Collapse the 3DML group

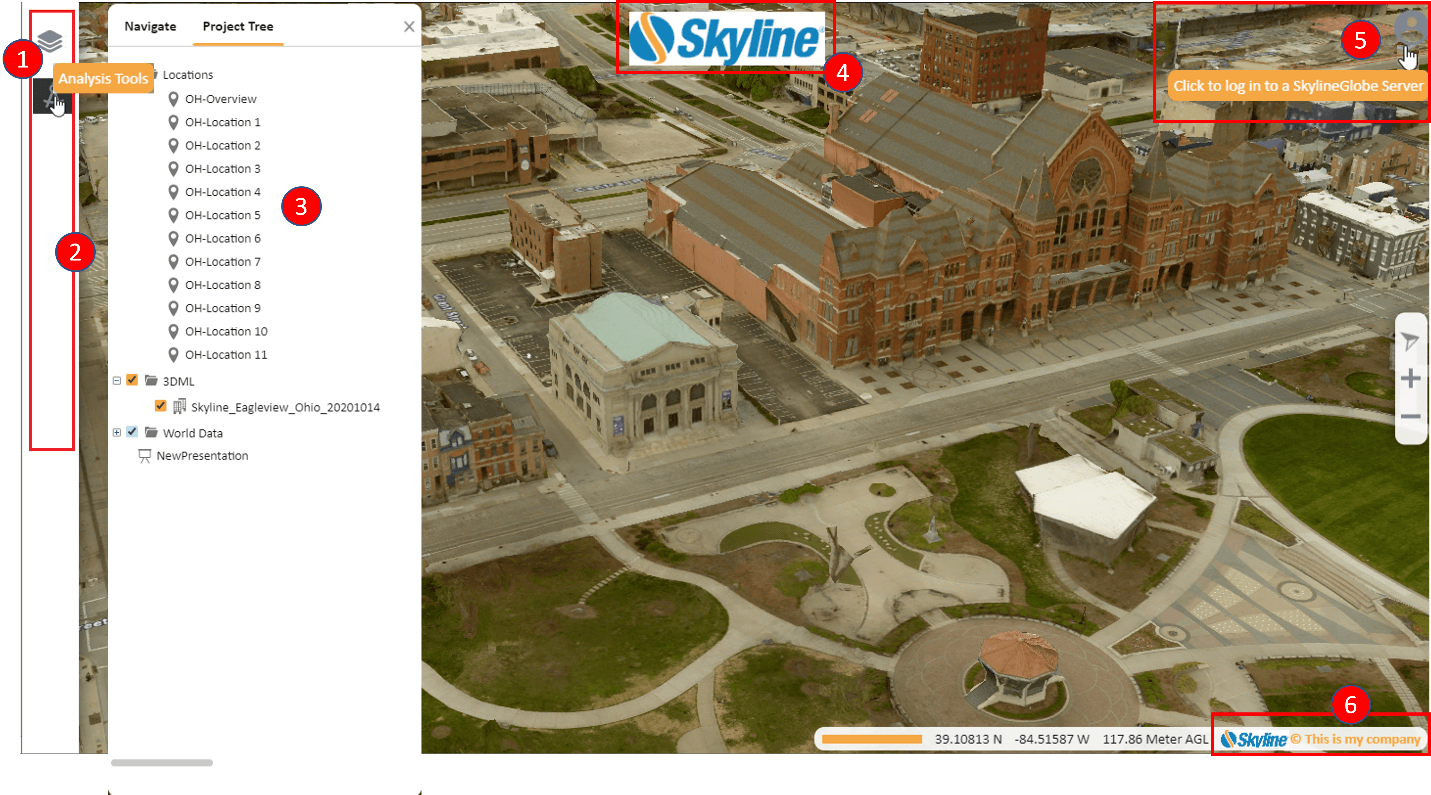(117, 380)
